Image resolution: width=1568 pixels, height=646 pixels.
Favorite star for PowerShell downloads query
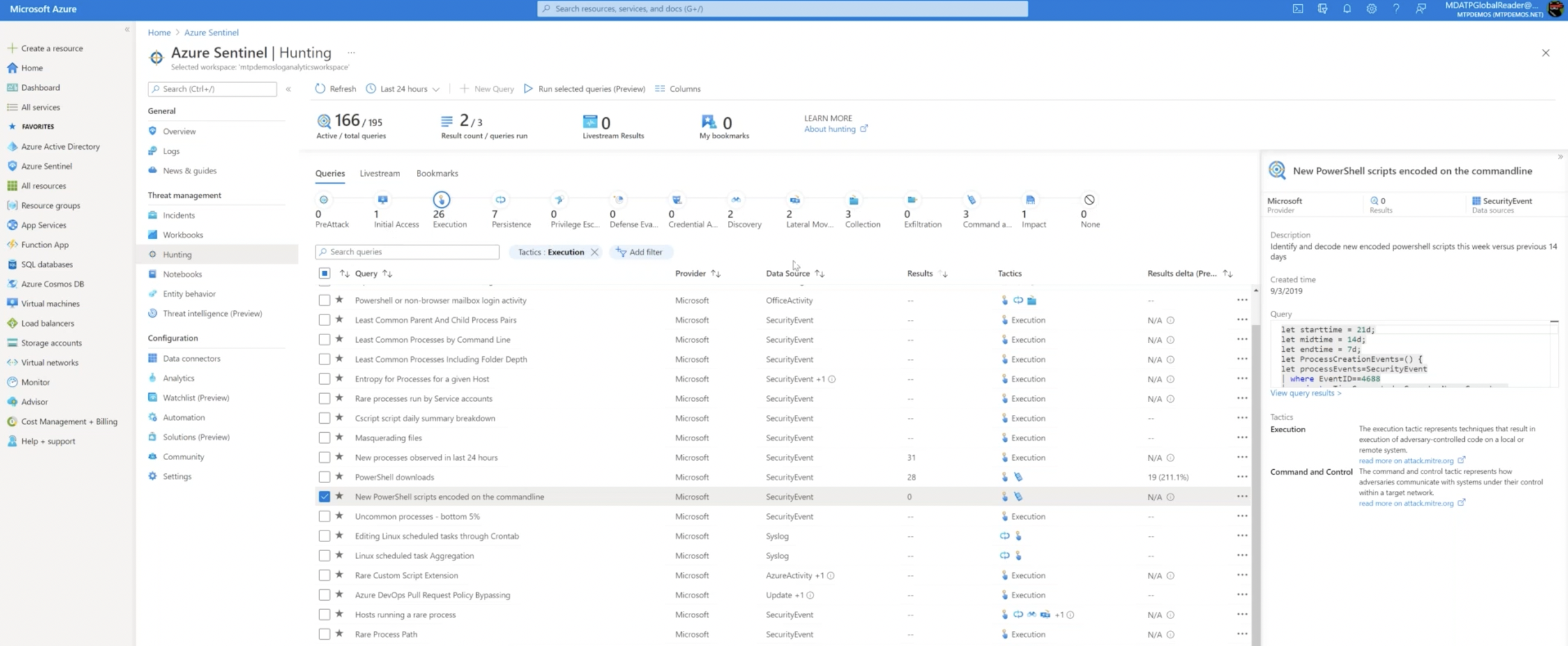tap(340, 477)
